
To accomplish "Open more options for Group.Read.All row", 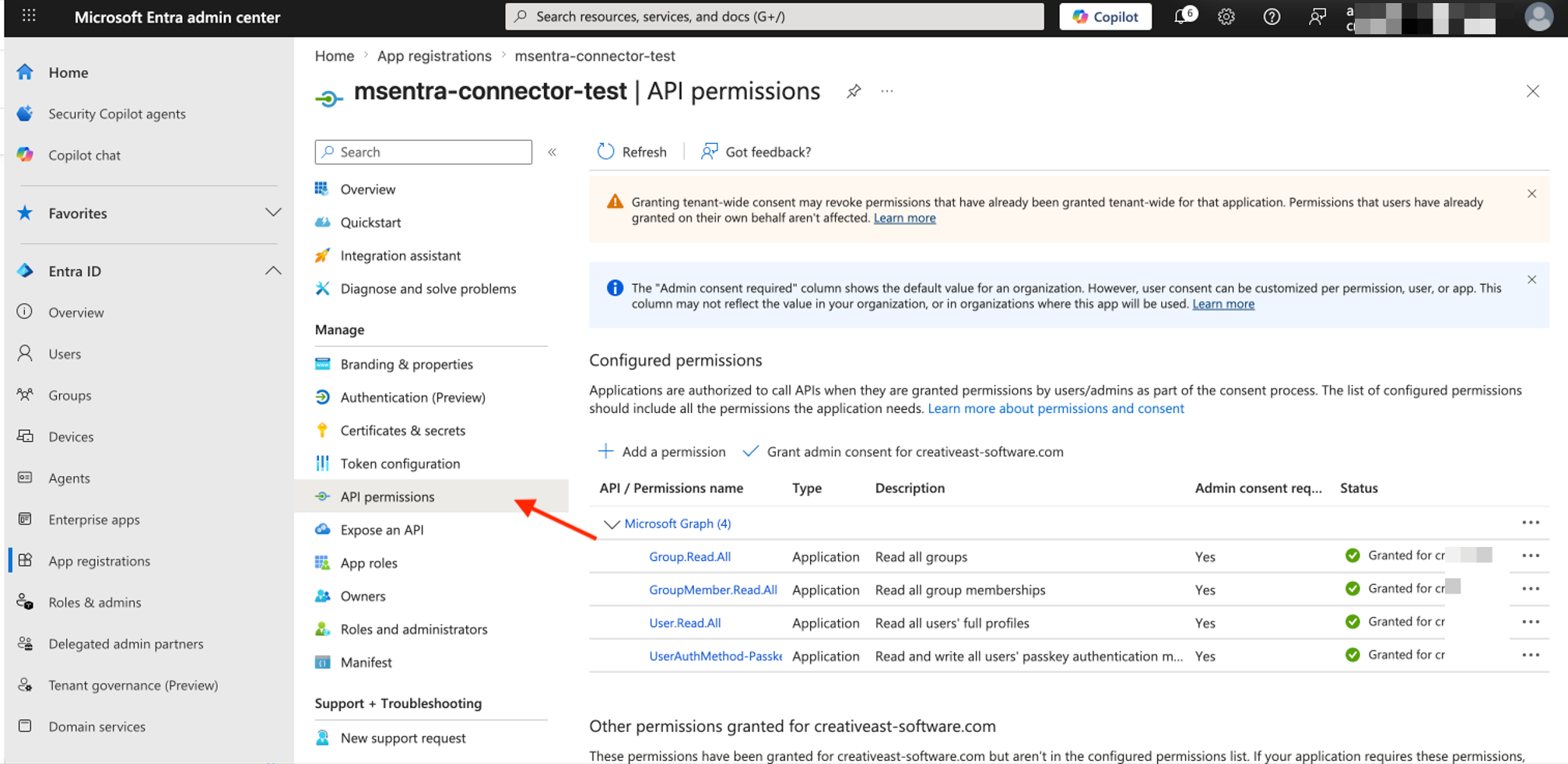I will (1531, 555).
